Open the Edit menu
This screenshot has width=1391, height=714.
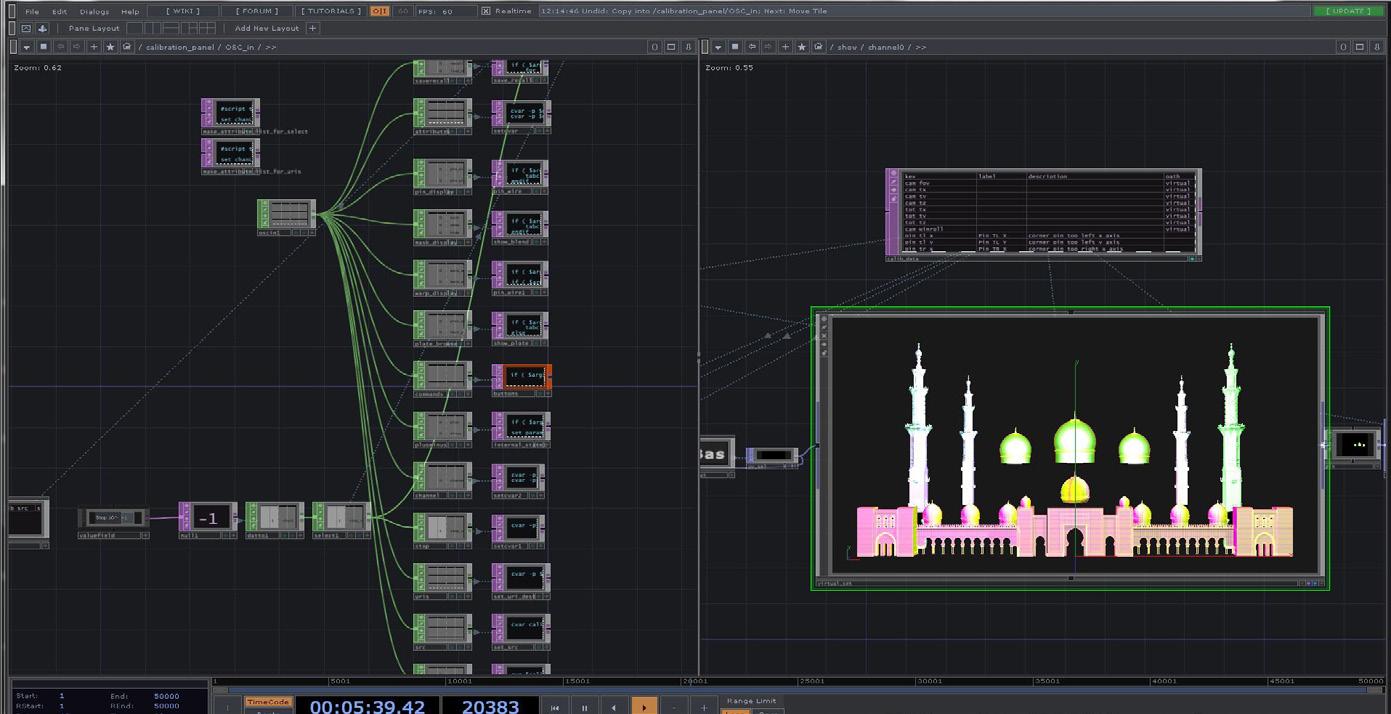tap(60, 11)
